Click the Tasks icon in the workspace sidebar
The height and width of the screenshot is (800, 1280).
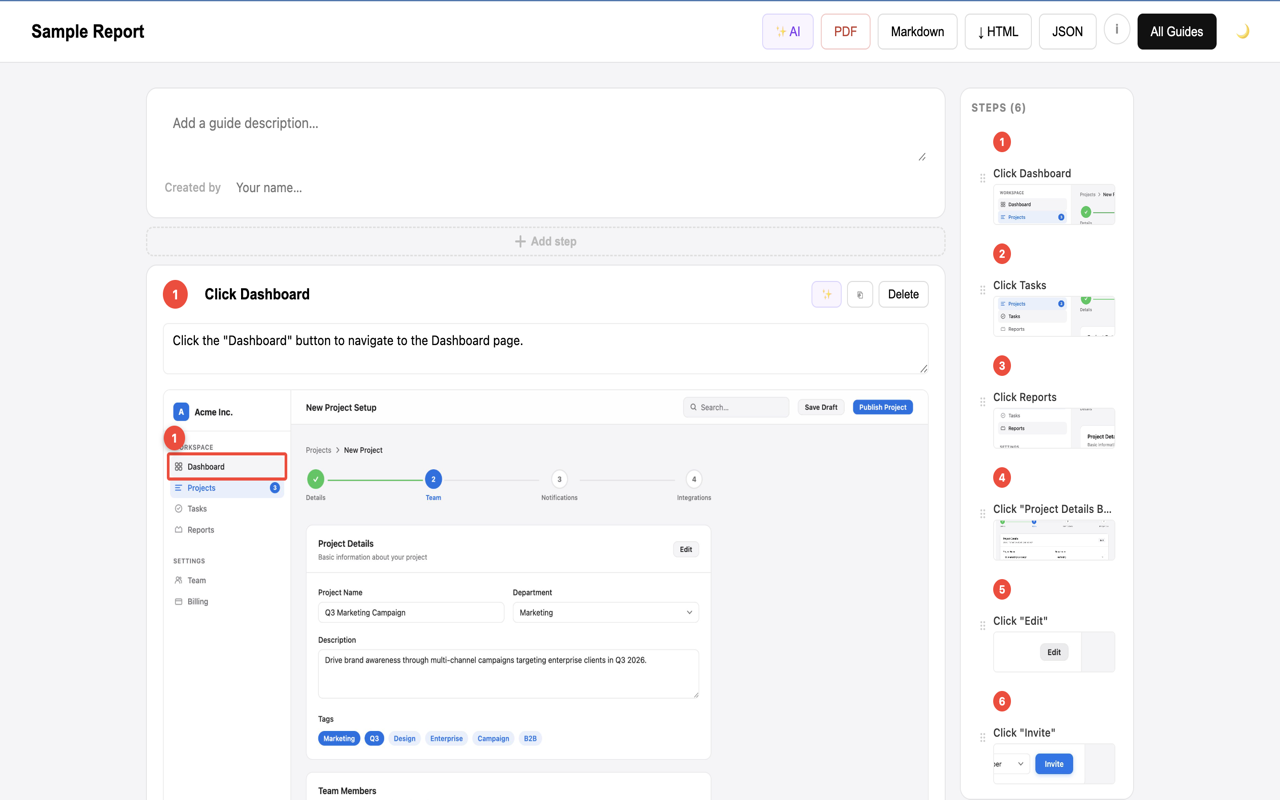tap(181, 508)
